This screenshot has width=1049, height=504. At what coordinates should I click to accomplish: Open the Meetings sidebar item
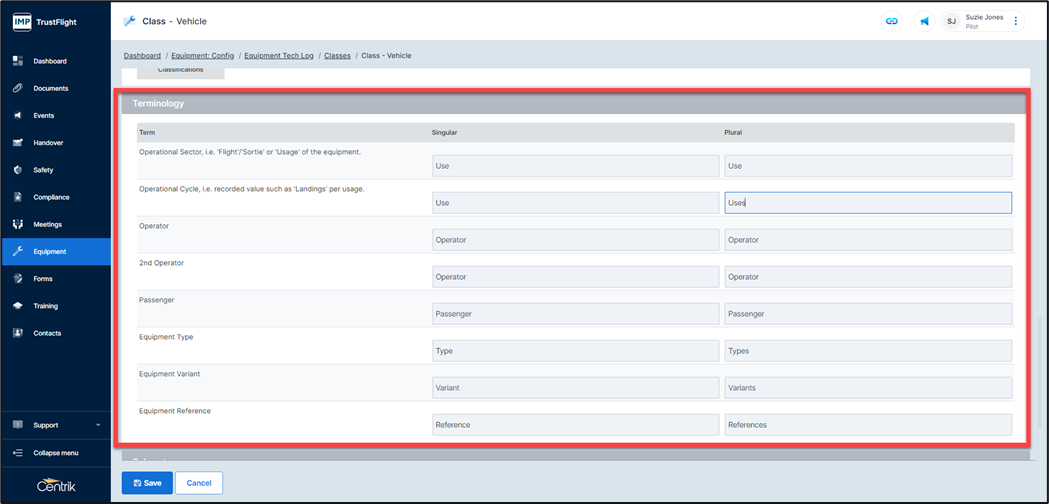(x=47, y=225)
